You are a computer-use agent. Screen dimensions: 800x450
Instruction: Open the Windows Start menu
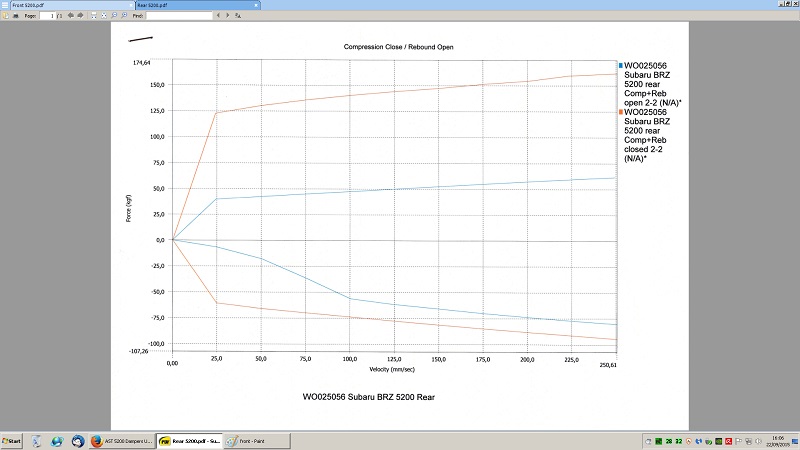[x=12, y=440]
